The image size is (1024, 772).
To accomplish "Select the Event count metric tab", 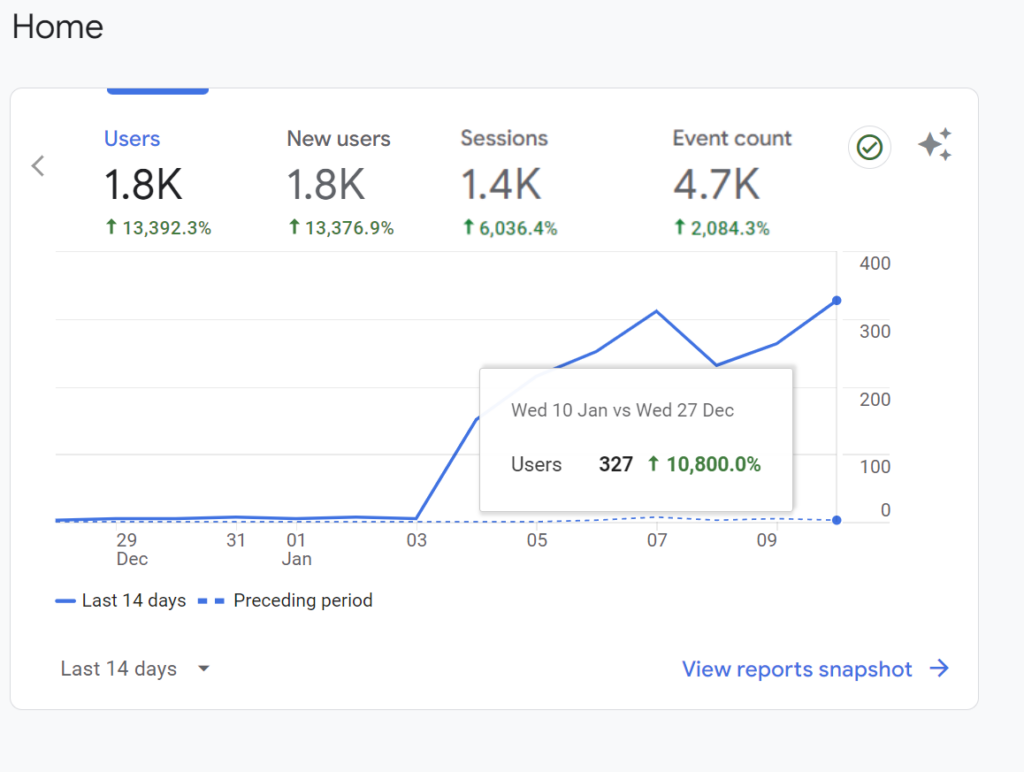I will (732, 139).
